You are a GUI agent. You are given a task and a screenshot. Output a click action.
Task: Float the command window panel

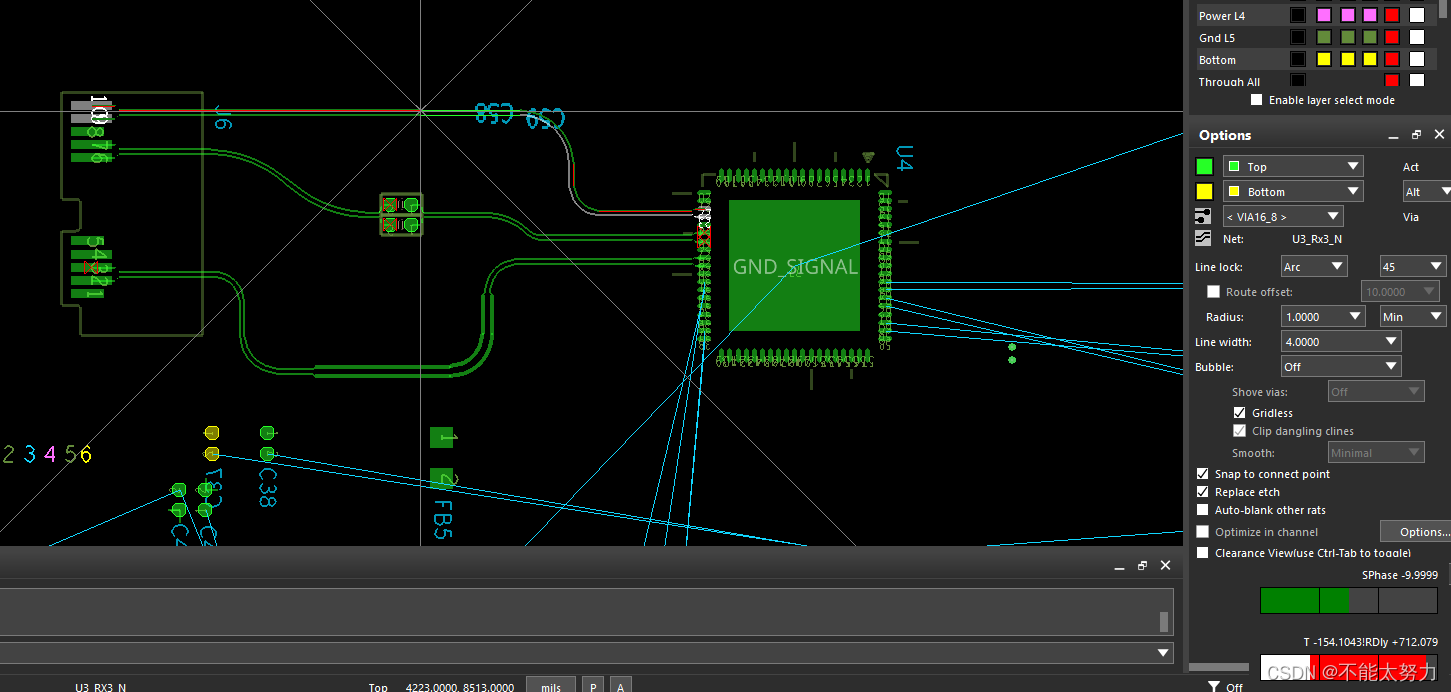click(x=1142, y=566)
